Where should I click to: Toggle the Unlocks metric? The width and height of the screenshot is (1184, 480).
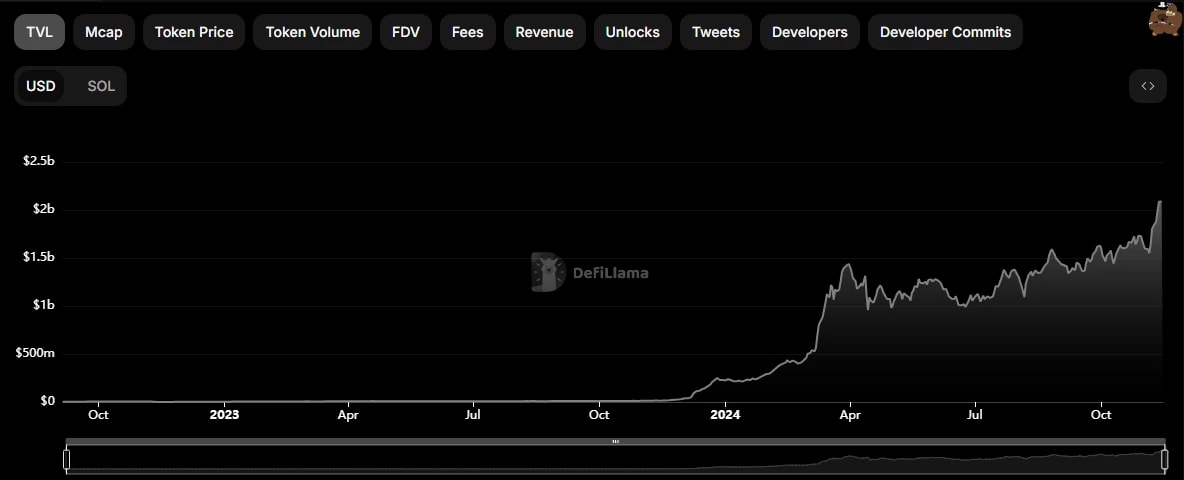point(633,32)
